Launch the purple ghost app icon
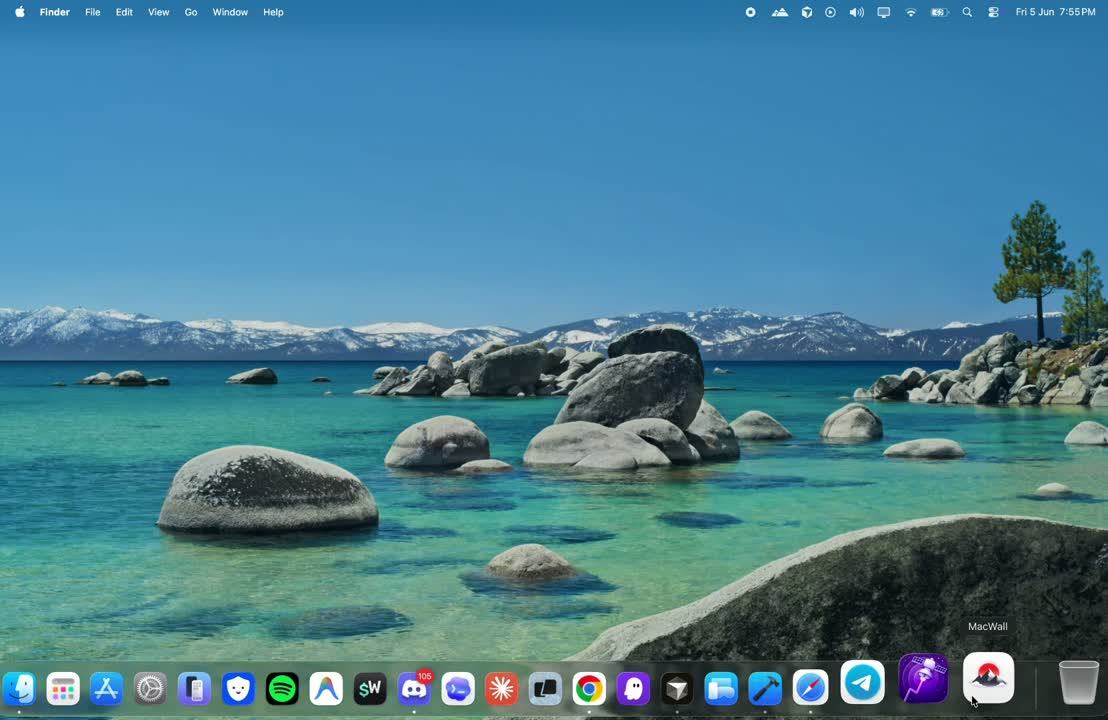Image resolution: width=1108 pixels, height=720 pixels. pos(633,689)
